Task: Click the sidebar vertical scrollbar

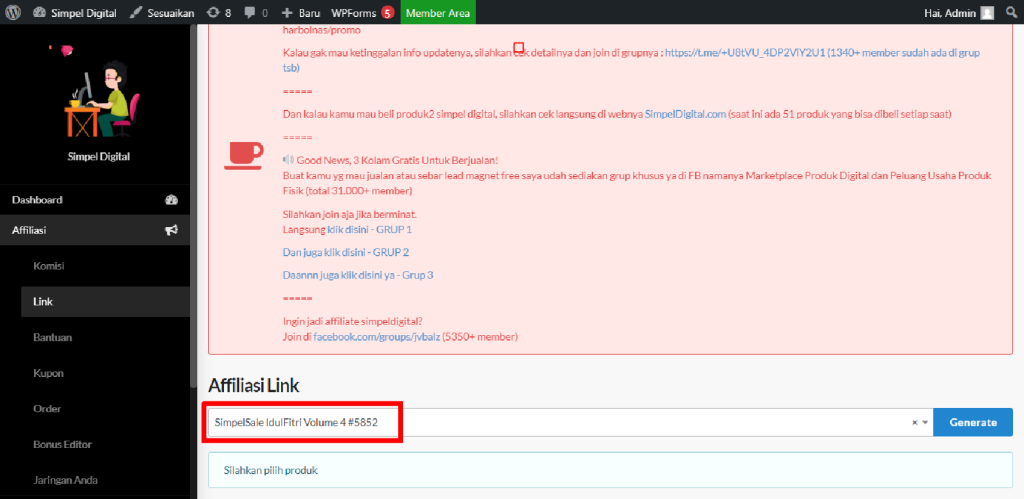Action: [192, 206]
